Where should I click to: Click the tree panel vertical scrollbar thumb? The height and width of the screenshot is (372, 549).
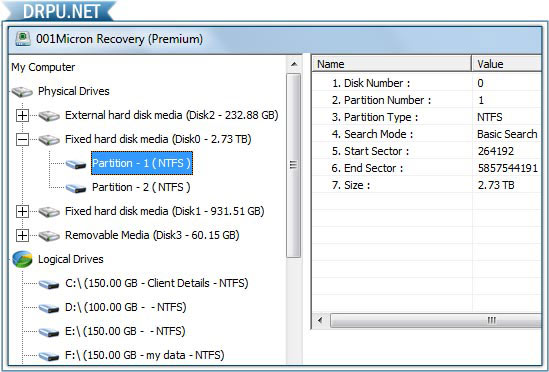(293, 165)
